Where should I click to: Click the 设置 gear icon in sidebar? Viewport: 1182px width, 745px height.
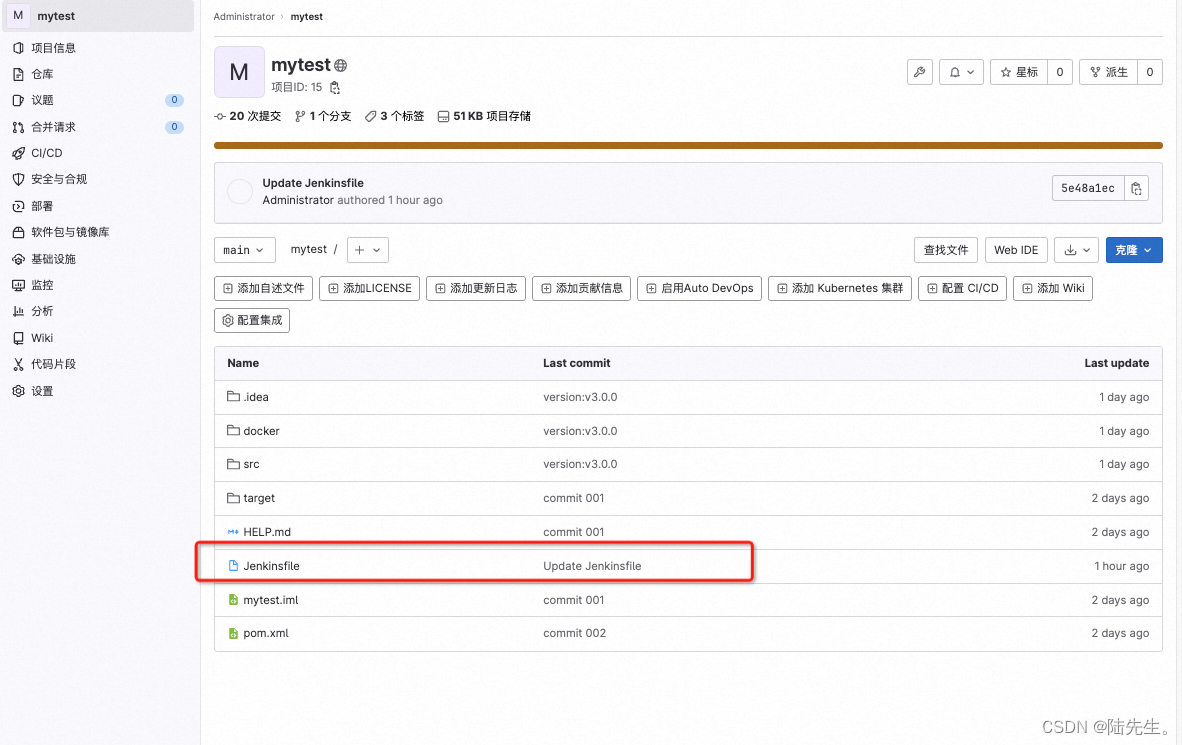coord(18,391)
